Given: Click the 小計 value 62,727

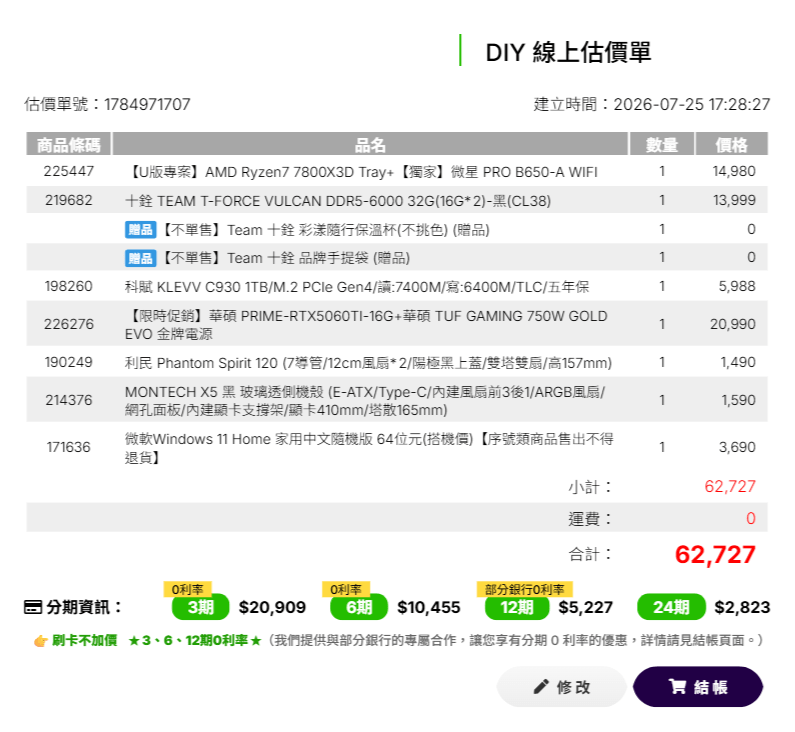Looking at the screenshot, I should 730,487.
